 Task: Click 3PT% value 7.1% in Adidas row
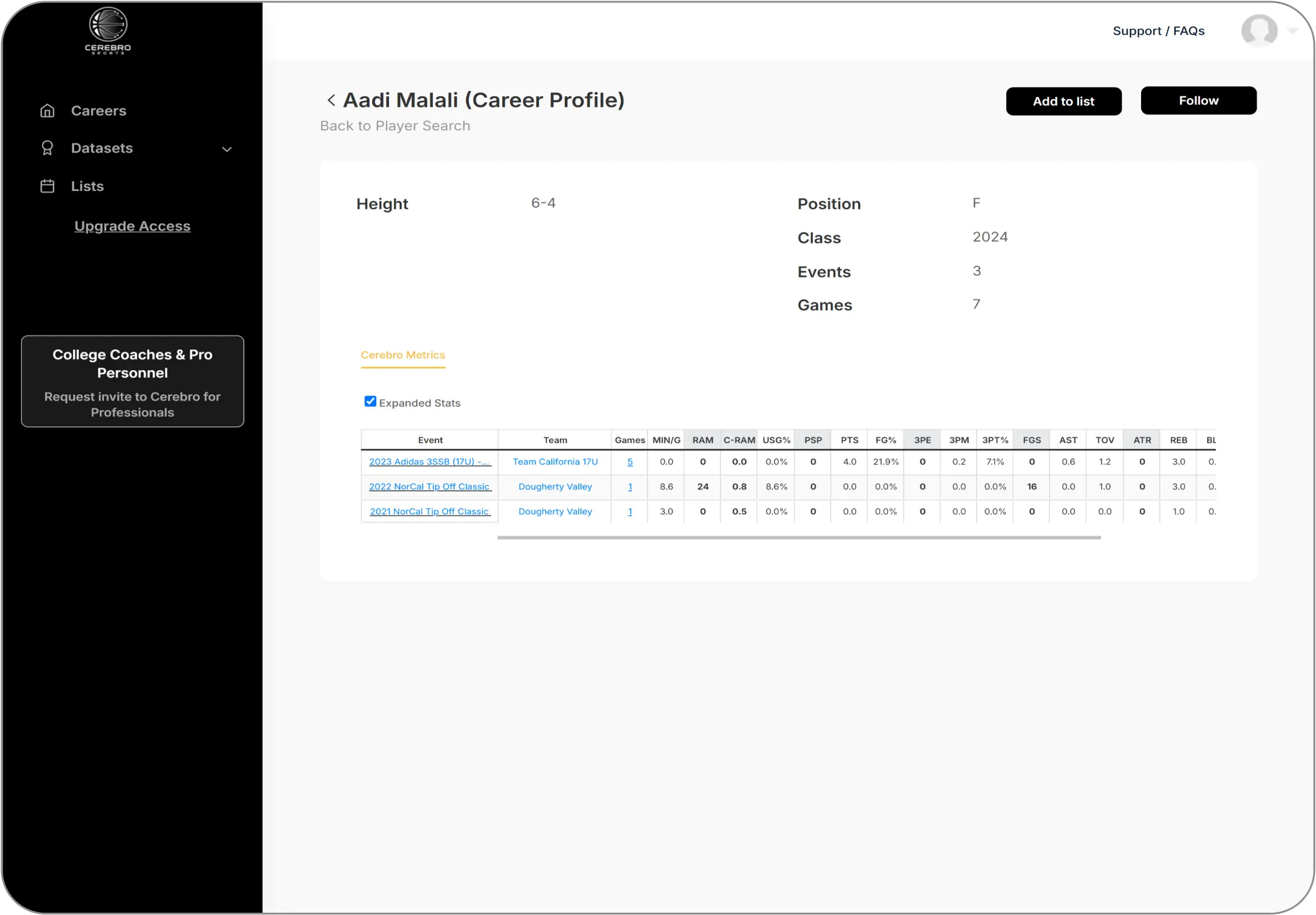(995, 462)
